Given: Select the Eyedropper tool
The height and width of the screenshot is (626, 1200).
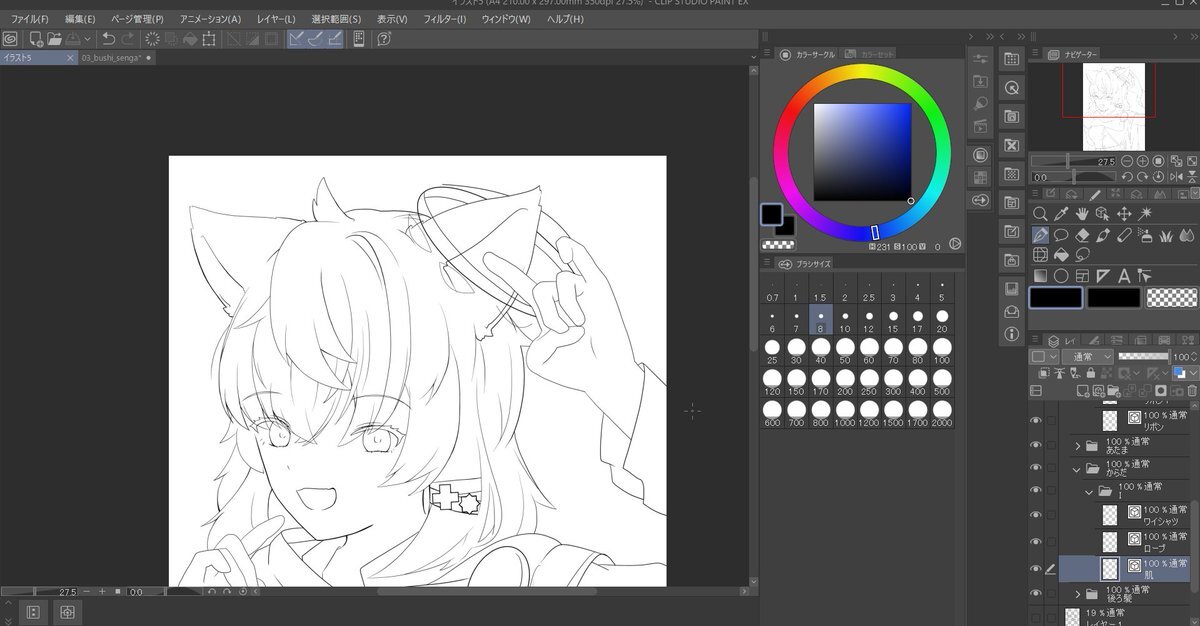Looking at the screenshot, I should coord(1061,214).
